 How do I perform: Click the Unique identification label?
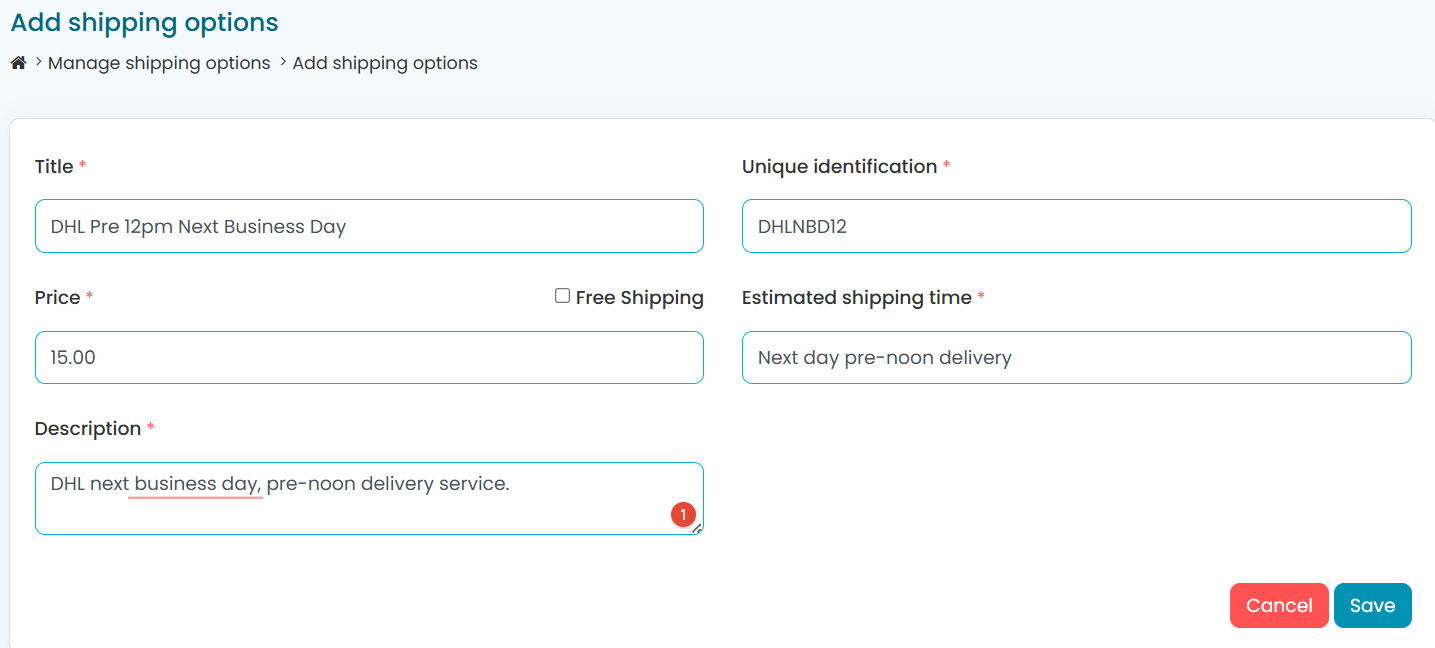[839, 167]
